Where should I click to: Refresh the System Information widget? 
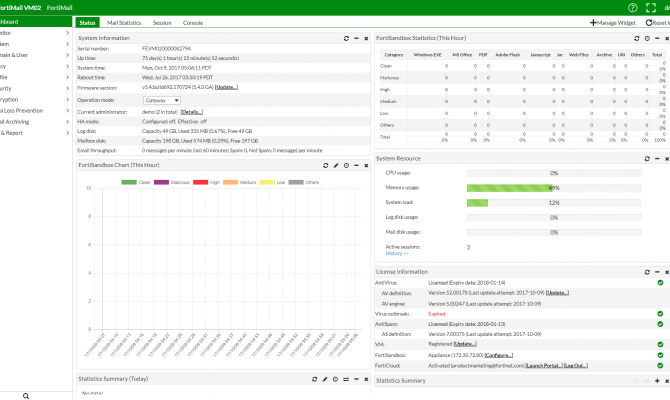(x=346, y=38)
